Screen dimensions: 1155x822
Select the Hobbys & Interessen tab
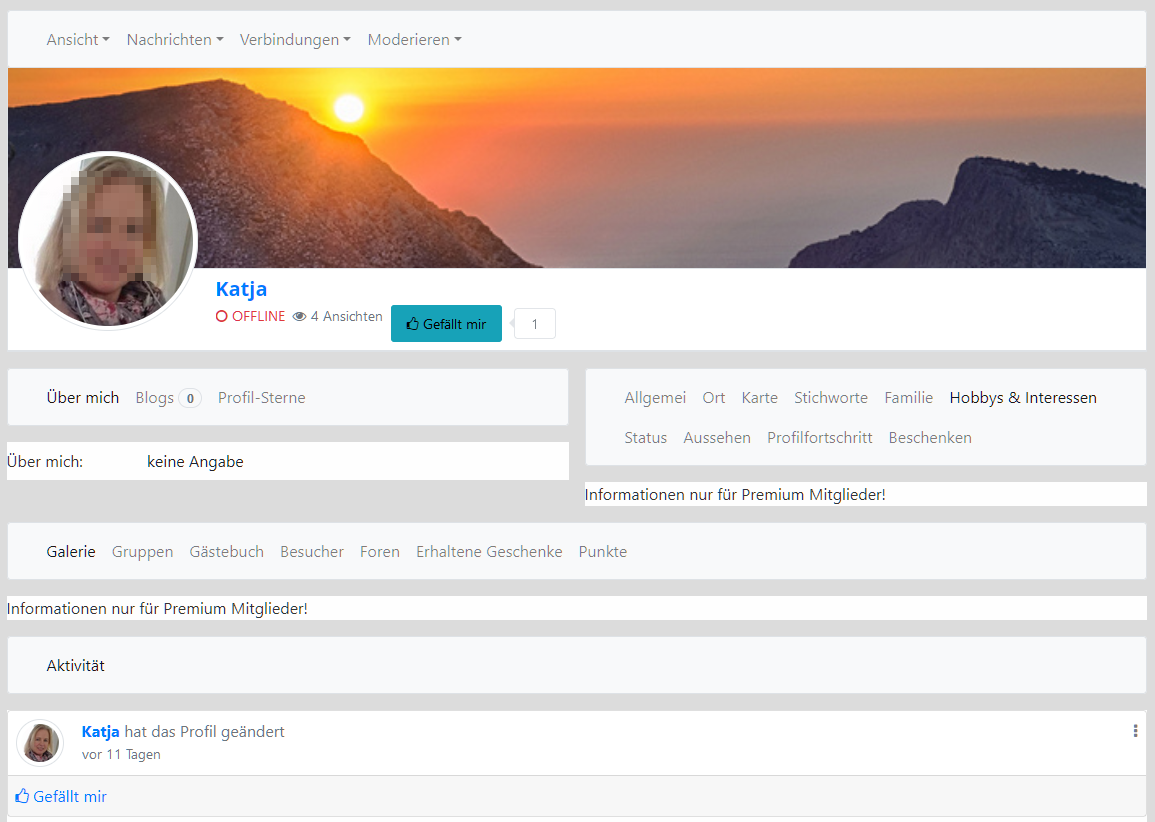1023,398
